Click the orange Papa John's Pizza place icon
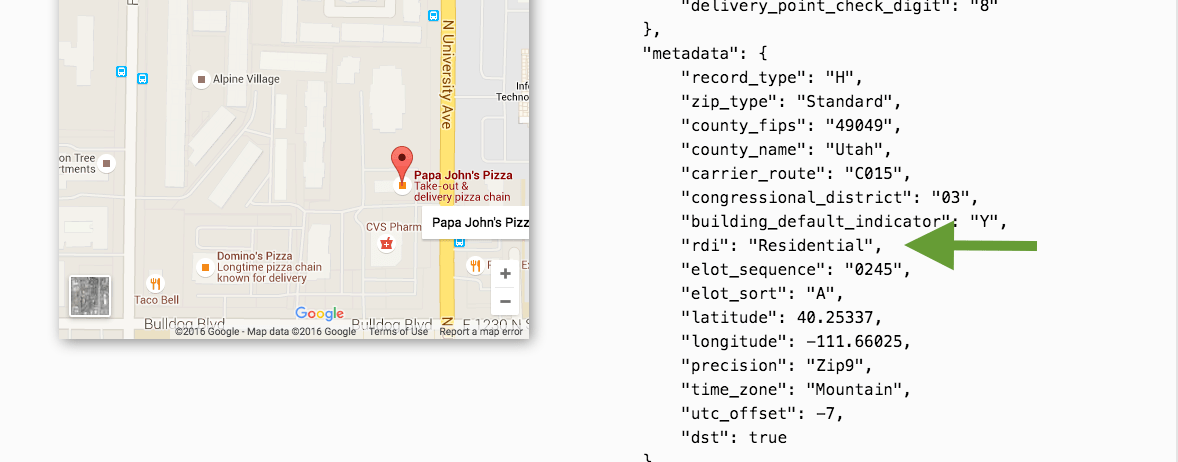The width and height of the screenshot is (1178, 462). click(403, 185)
